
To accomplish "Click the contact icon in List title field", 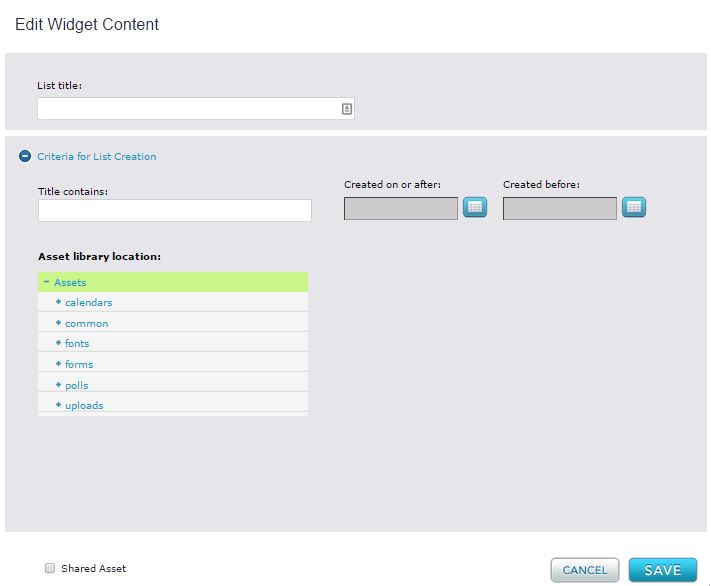I will tap(346, 109).
